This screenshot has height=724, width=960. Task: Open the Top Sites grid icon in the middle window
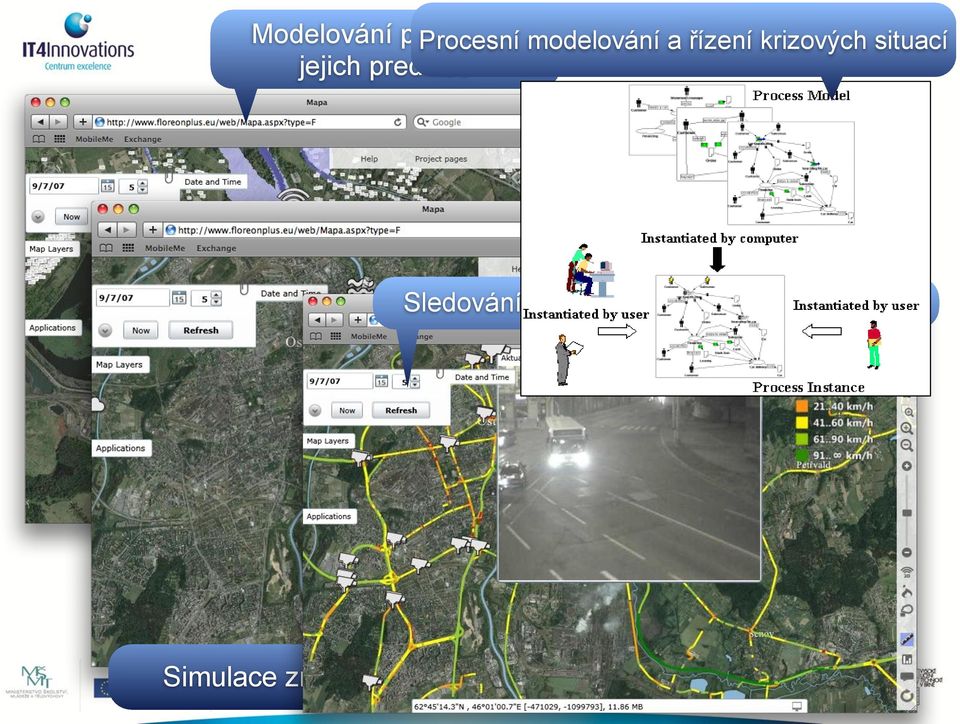click(128, 248)
